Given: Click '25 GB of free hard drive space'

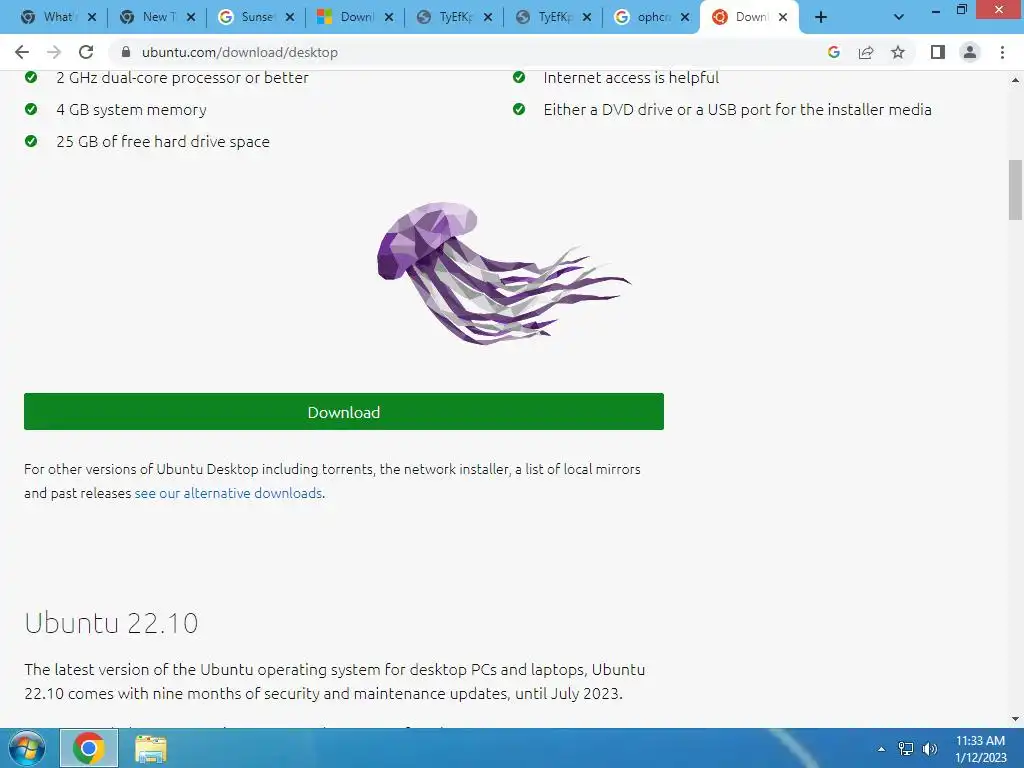Looking at the screenshot, I should pos(163,142).
